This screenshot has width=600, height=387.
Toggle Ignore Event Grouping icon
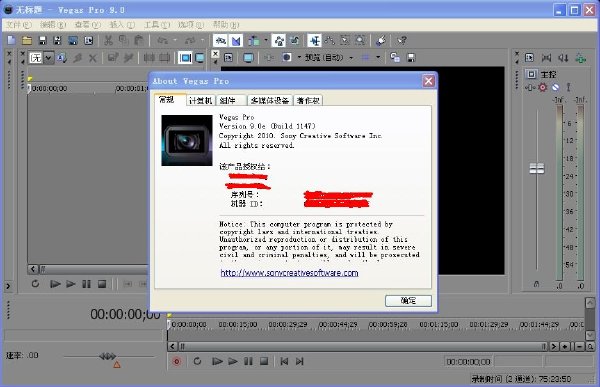[295, 40]
